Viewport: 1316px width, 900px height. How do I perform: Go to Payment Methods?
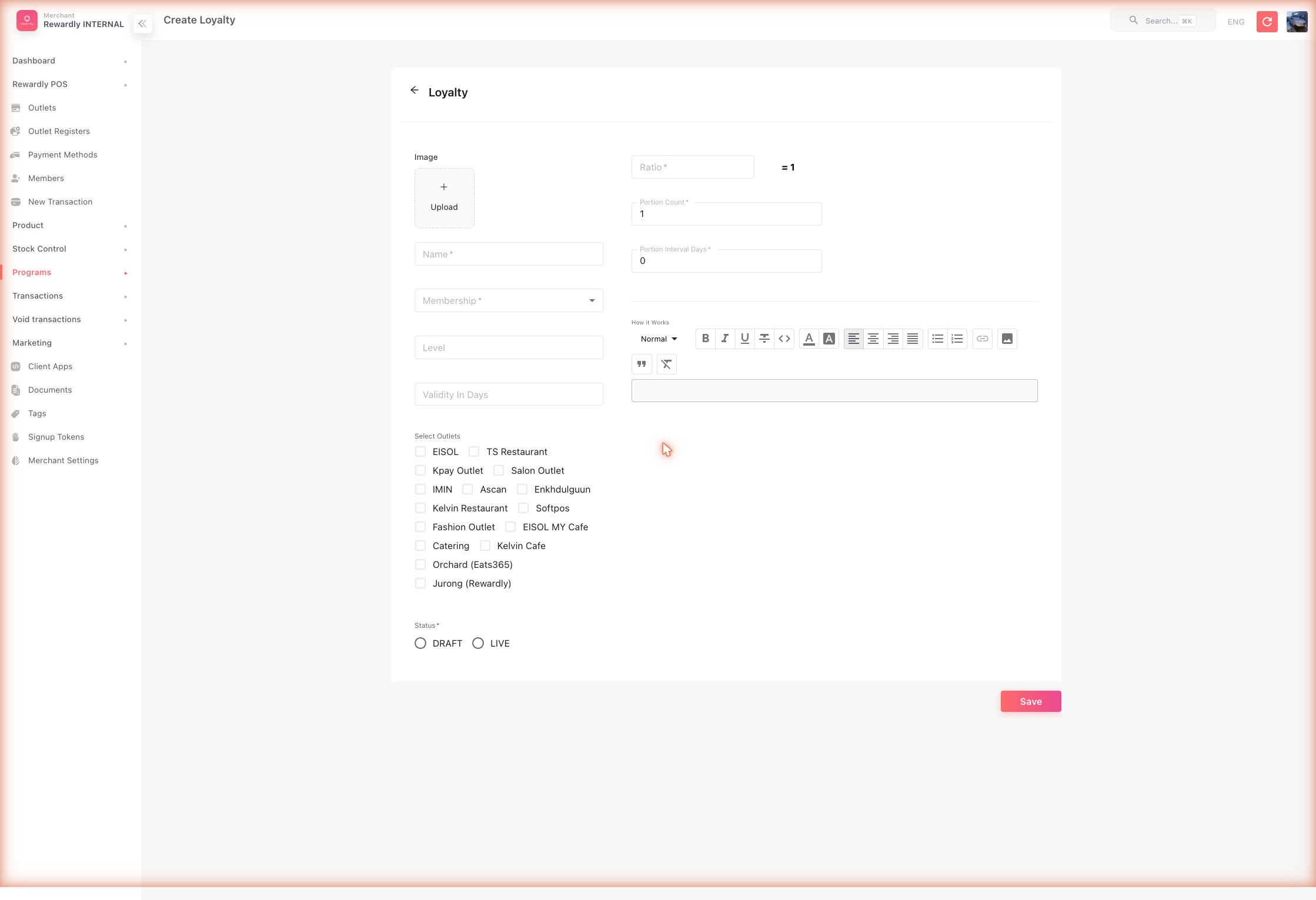(63, 155)
